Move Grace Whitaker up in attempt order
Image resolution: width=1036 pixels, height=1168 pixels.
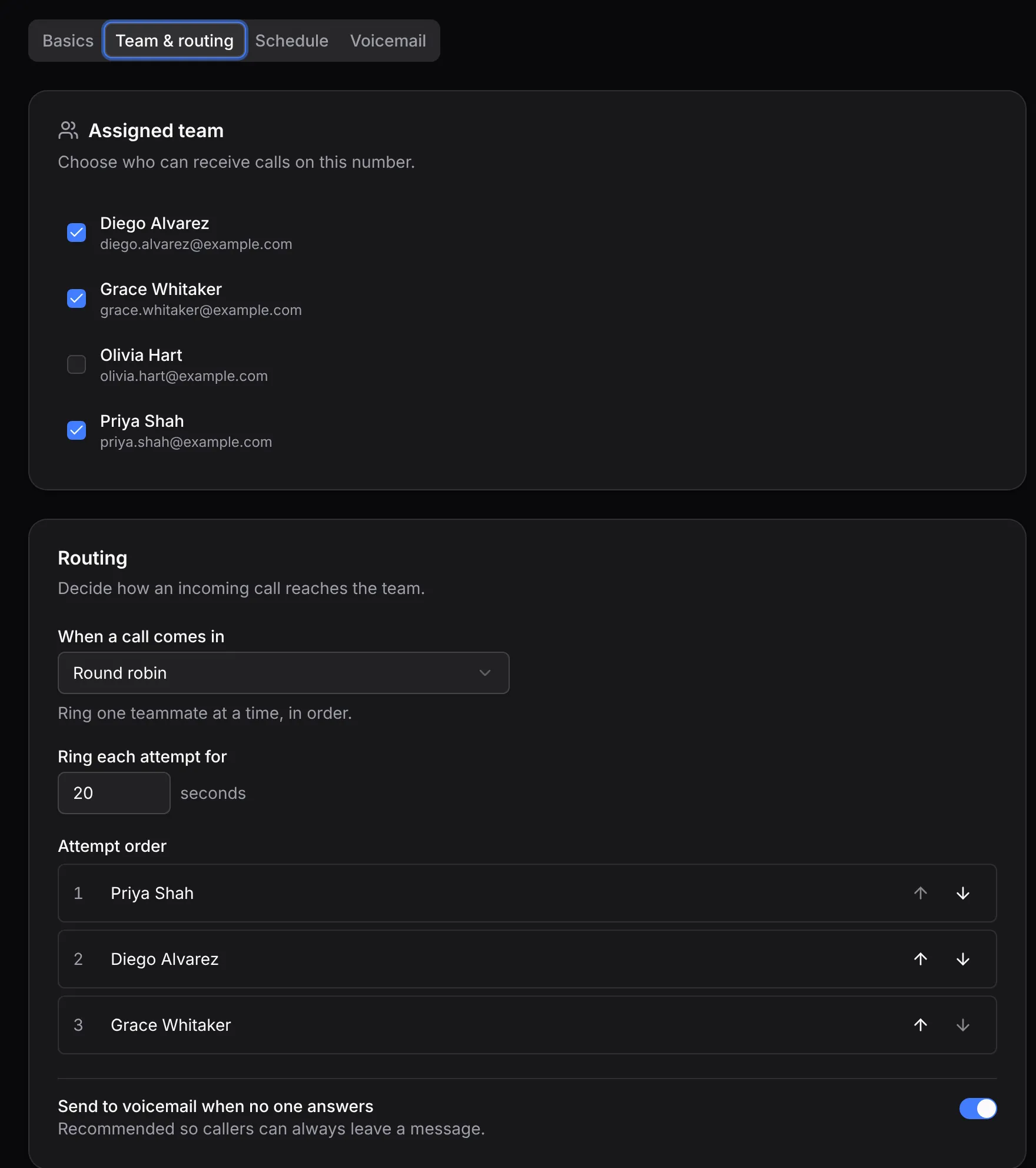click(x=921, y=1025)
